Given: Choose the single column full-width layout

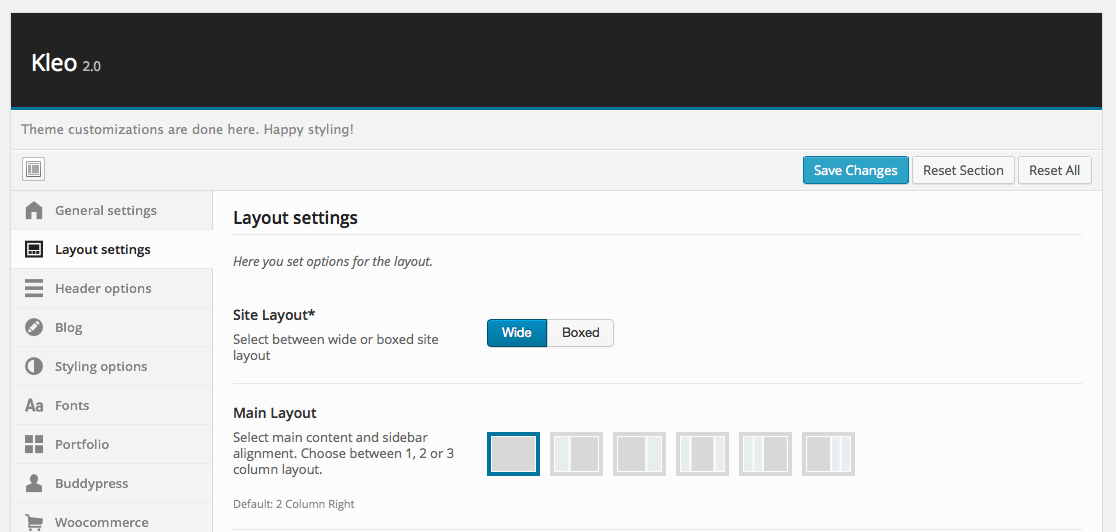Looking at the screenshot, I should click(513, 454).
